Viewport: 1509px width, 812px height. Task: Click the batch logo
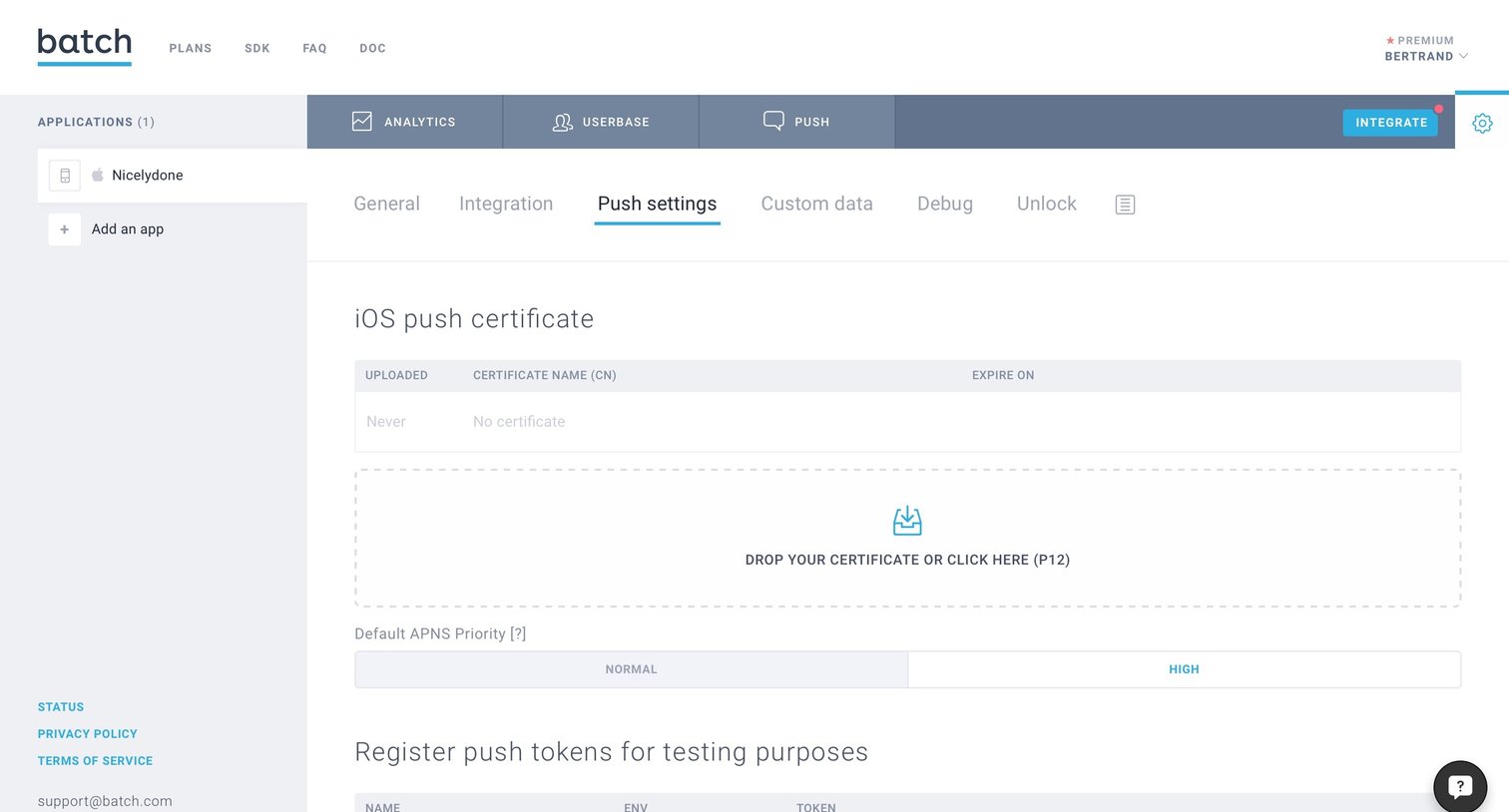coord(85,45)
